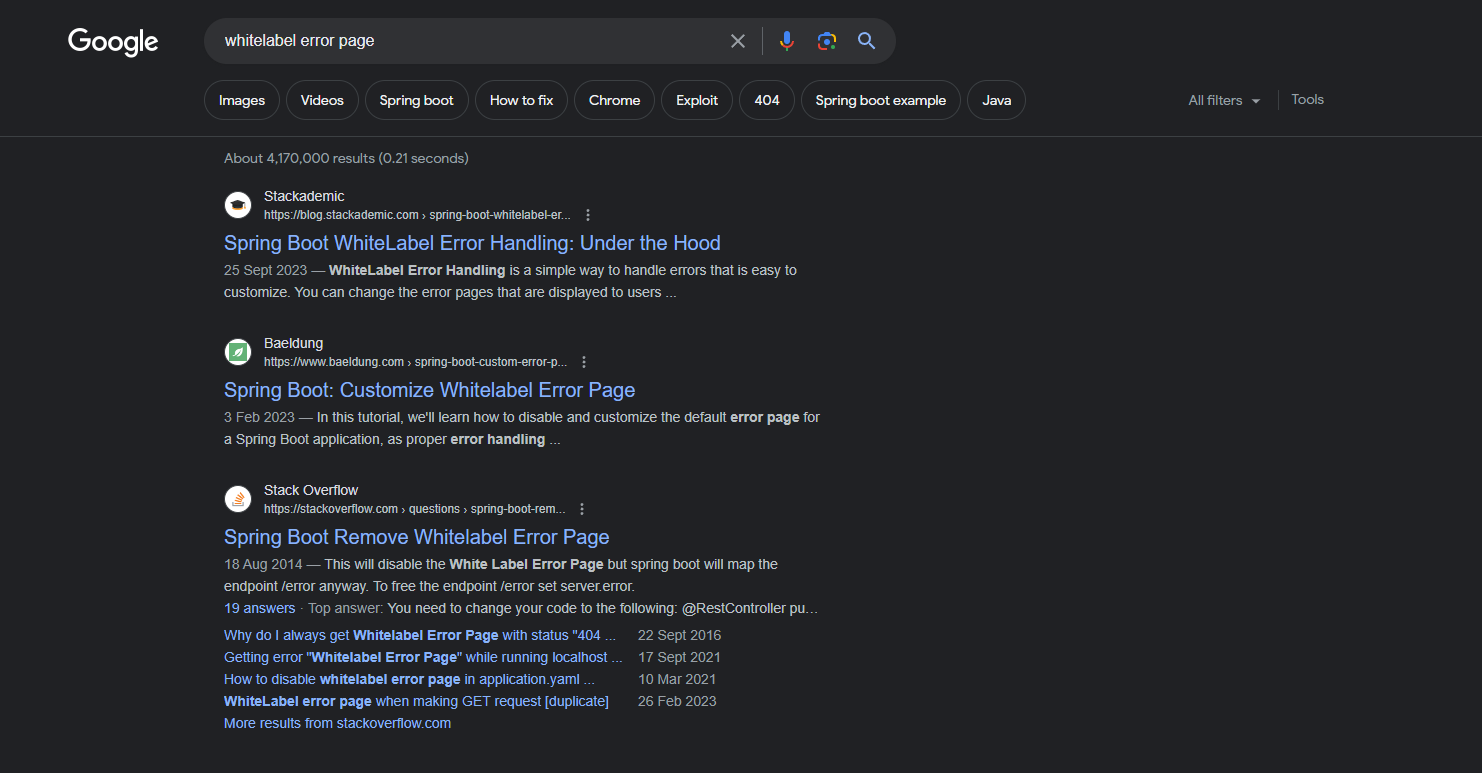Select the Java filter chip
1482x773 pixels.
(997, 100)
